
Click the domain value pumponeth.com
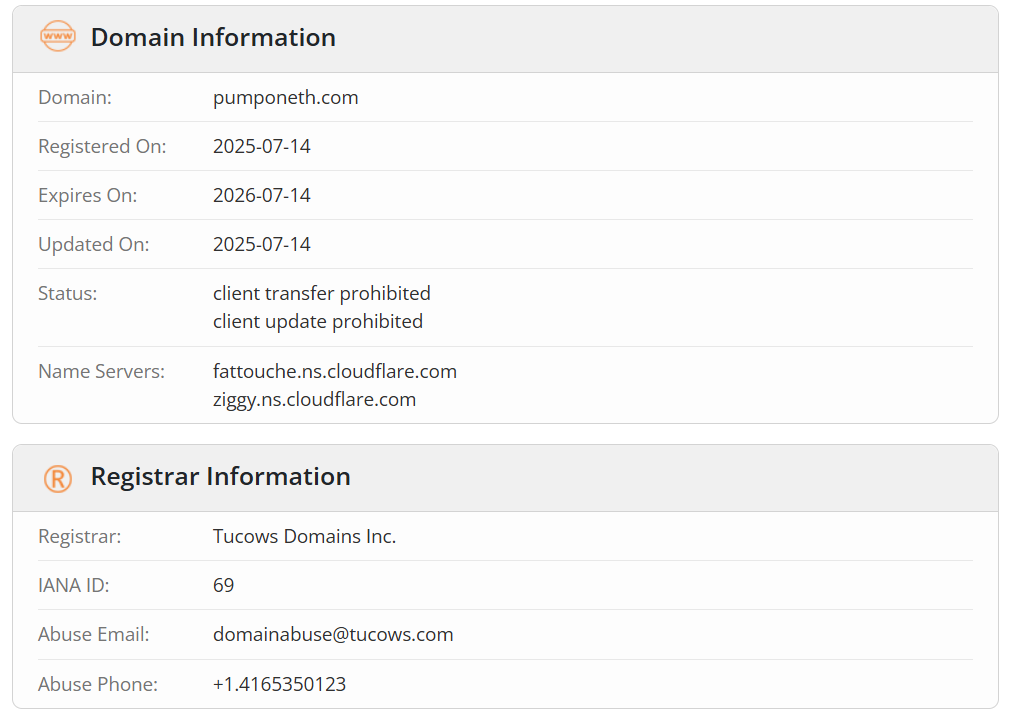tap(285, 97)
